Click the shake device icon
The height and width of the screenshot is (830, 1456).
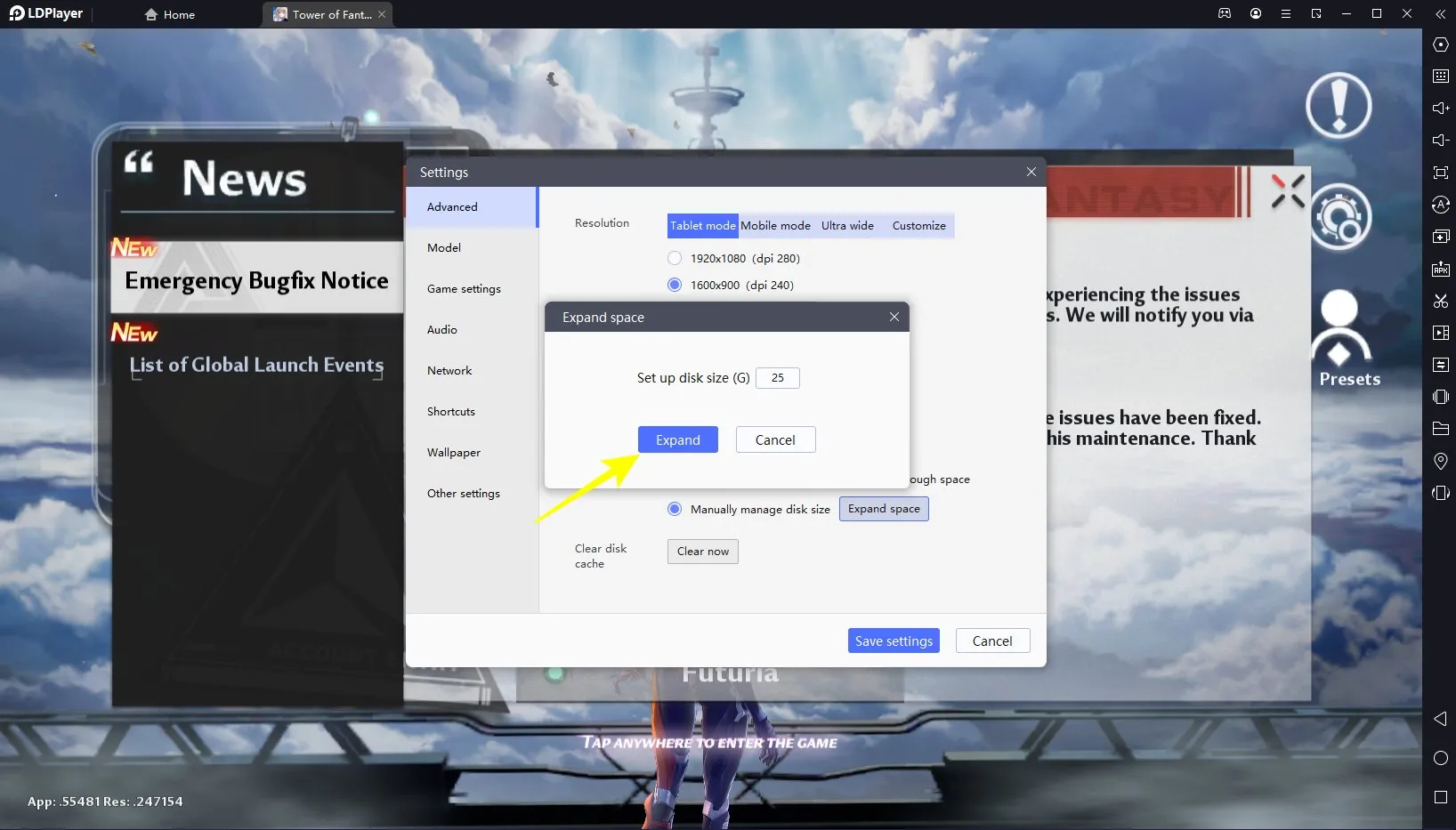1440,397
